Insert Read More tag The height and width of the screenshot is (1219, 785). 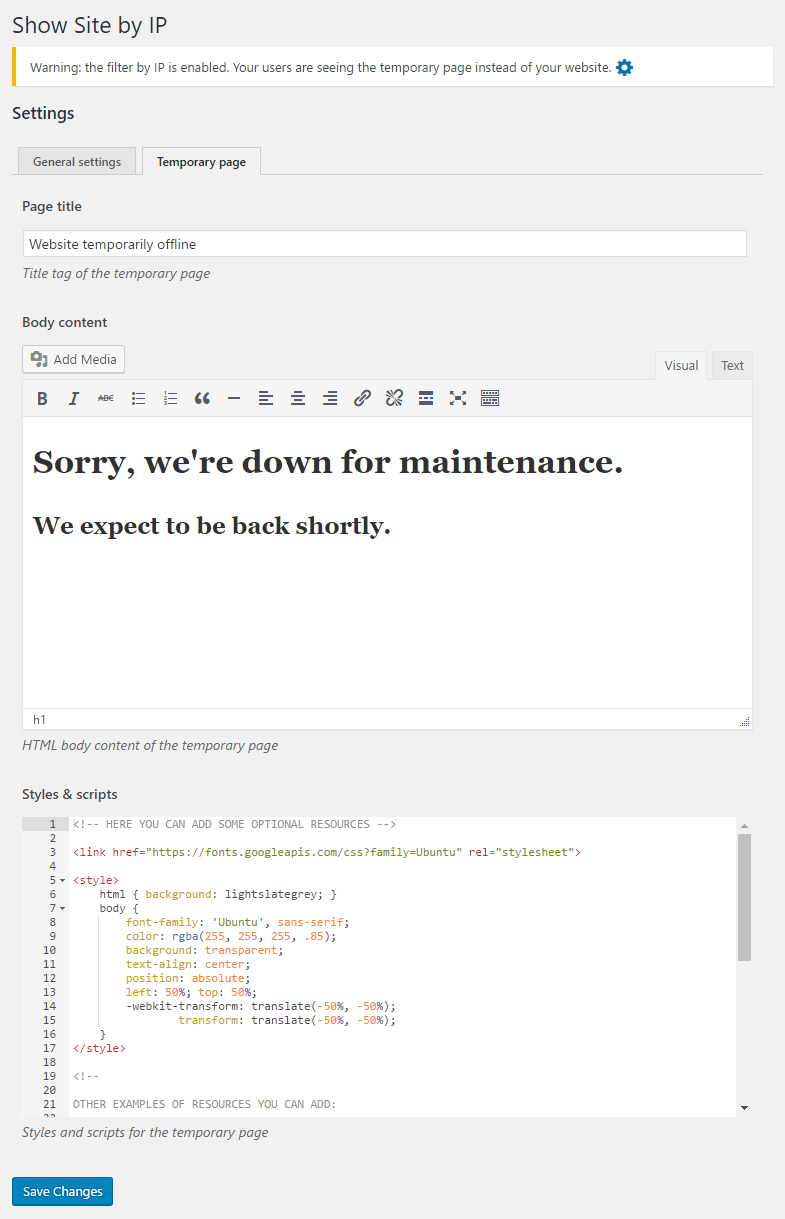426,398
